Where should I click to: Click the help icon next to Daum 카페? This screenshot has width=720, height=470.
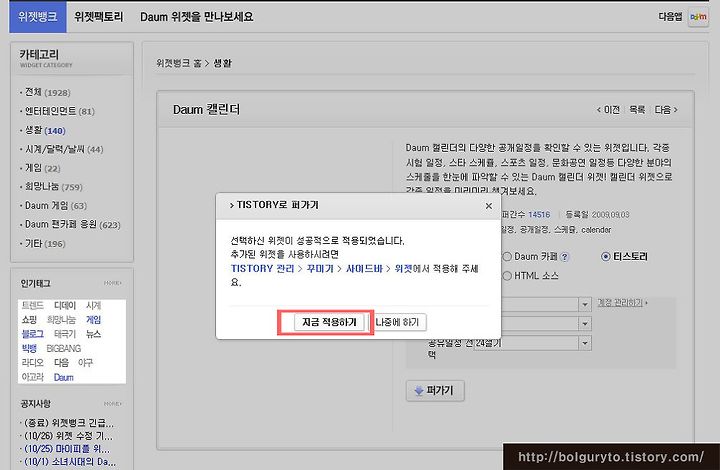coord(564,257)
